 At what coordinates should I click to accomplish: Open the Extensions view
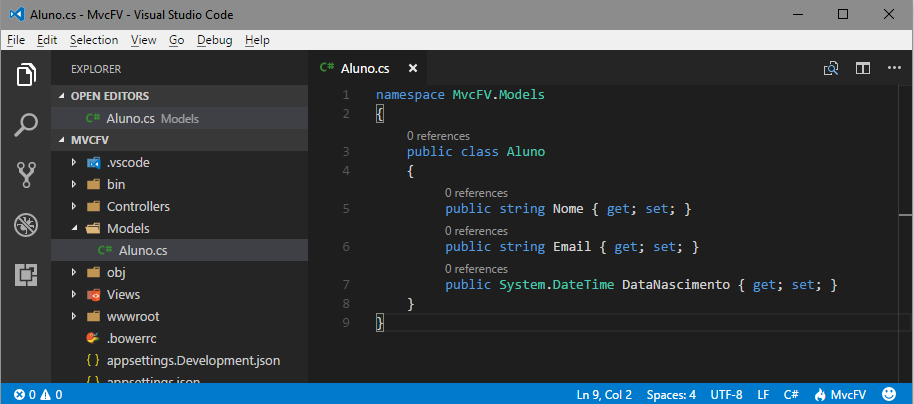pyautogui.click(x=26, y=275)
